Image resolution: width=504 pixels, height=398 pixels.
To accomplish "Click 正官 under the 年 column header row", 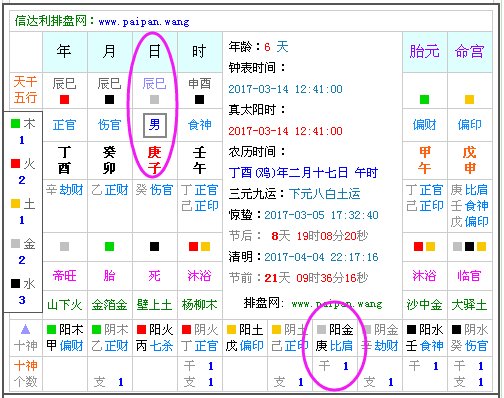I will (x=64, y=125).
